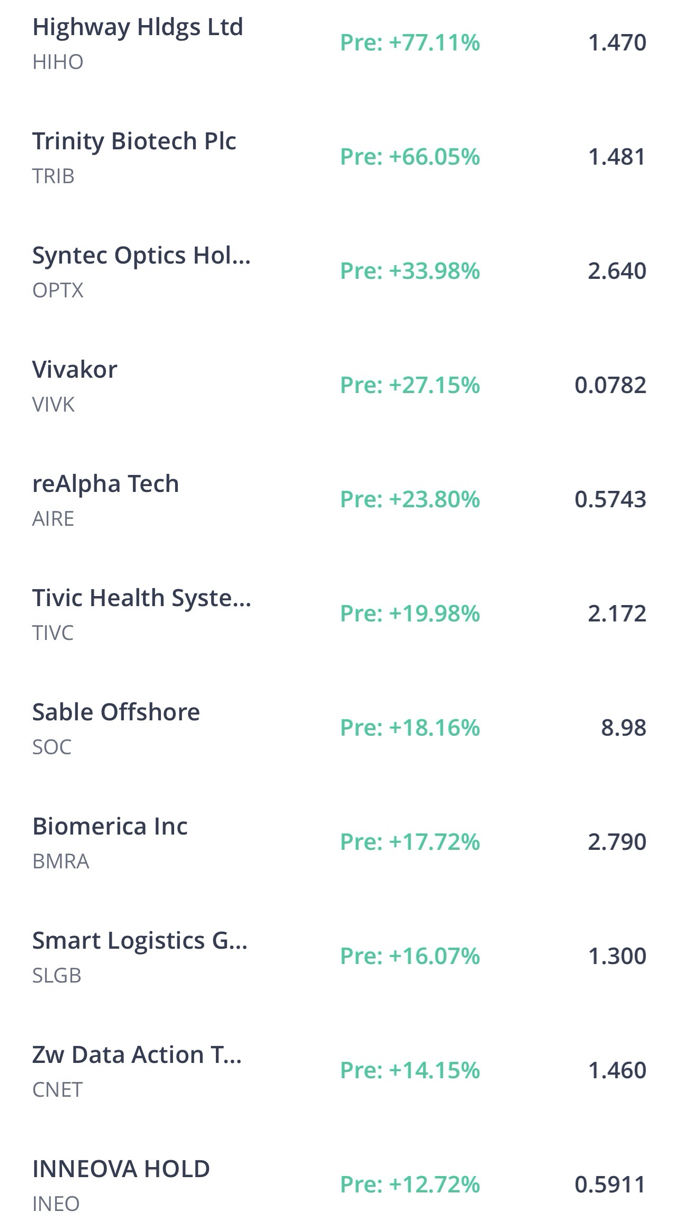This screenshot has height=1226, width=679.
Task: Tap the Pre: +66.05% change value
Action: point(410,157)
